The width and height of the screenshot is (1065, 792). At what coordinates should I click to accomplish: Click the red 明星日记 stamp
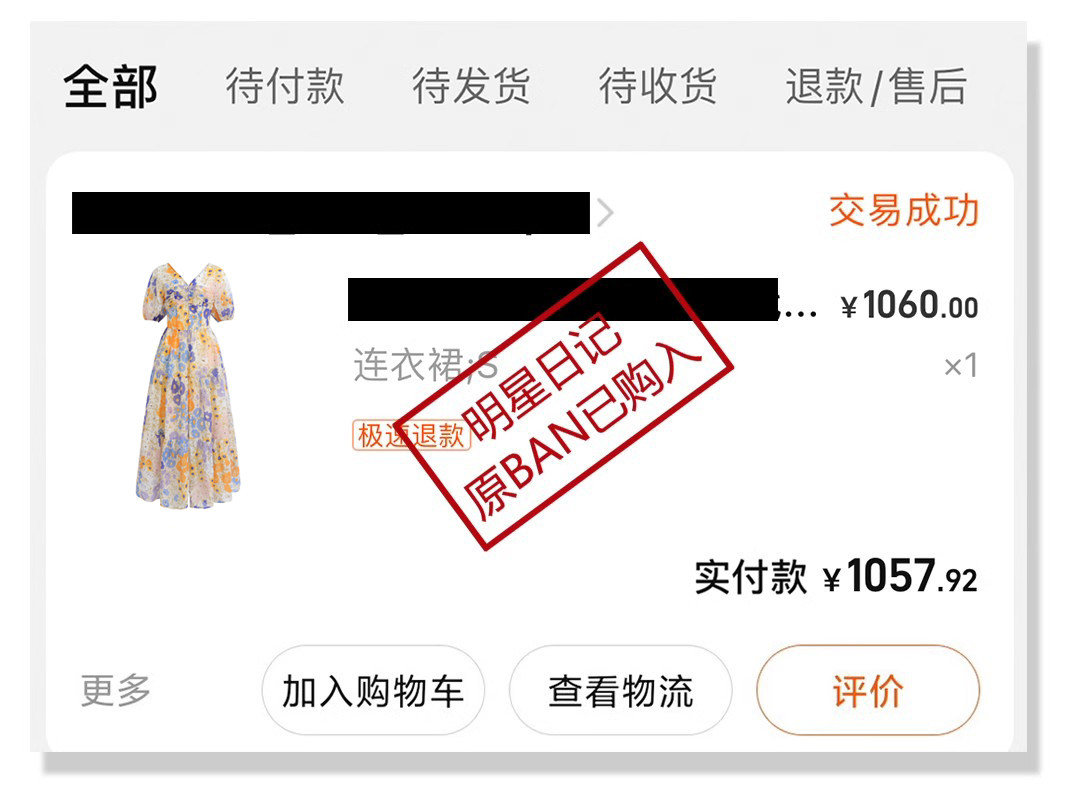point(564,396)
